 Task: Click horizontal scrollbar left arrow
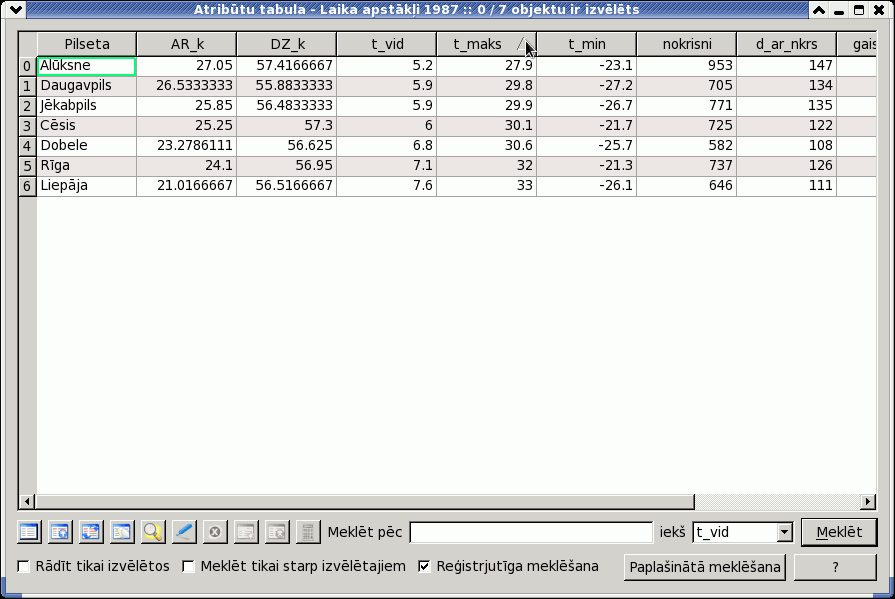(x=26, y=501)
